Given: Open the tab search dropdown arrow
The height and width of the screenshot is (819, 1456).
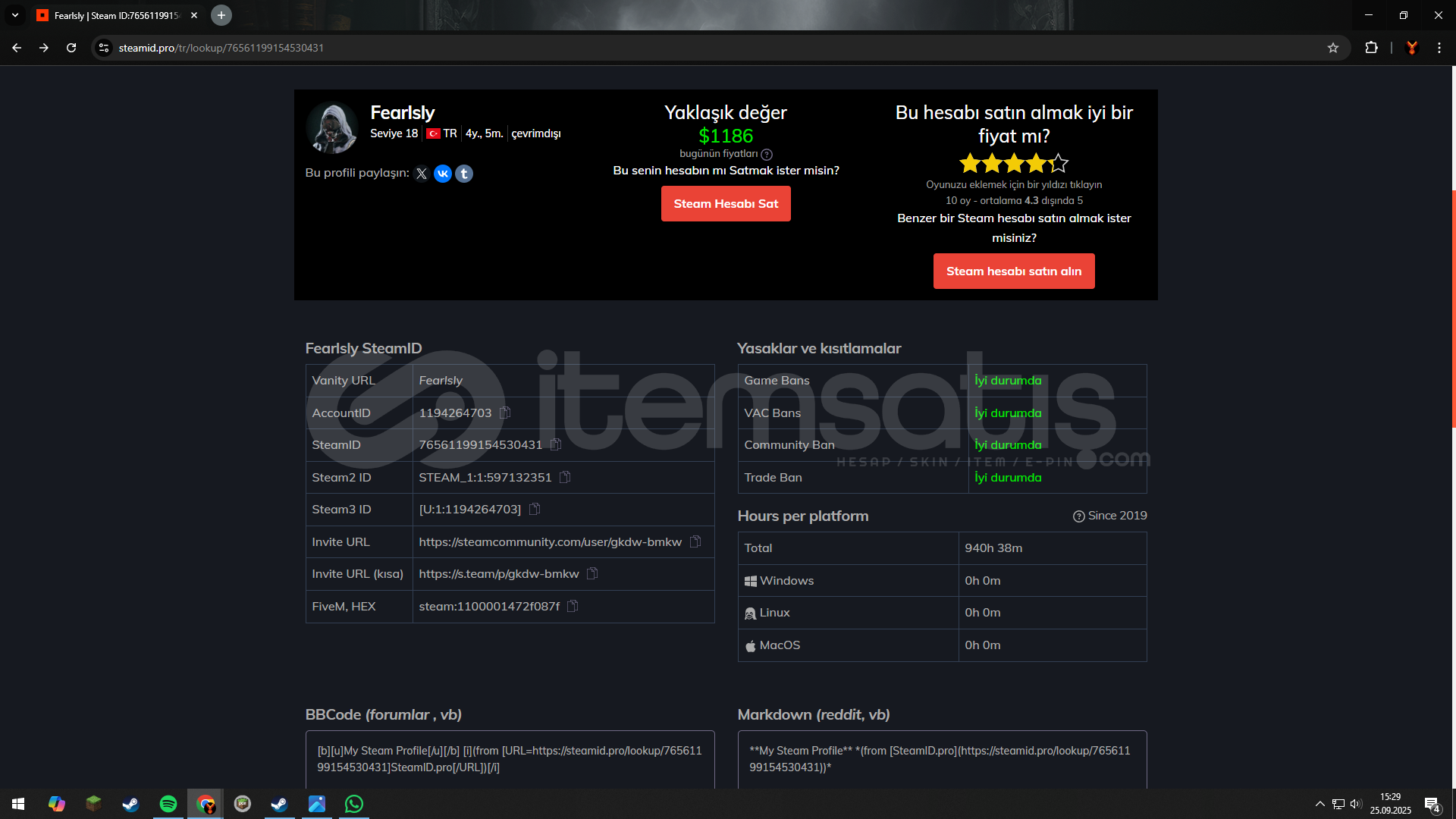Looking at the screenshot, I should click(x=15, y=15).
